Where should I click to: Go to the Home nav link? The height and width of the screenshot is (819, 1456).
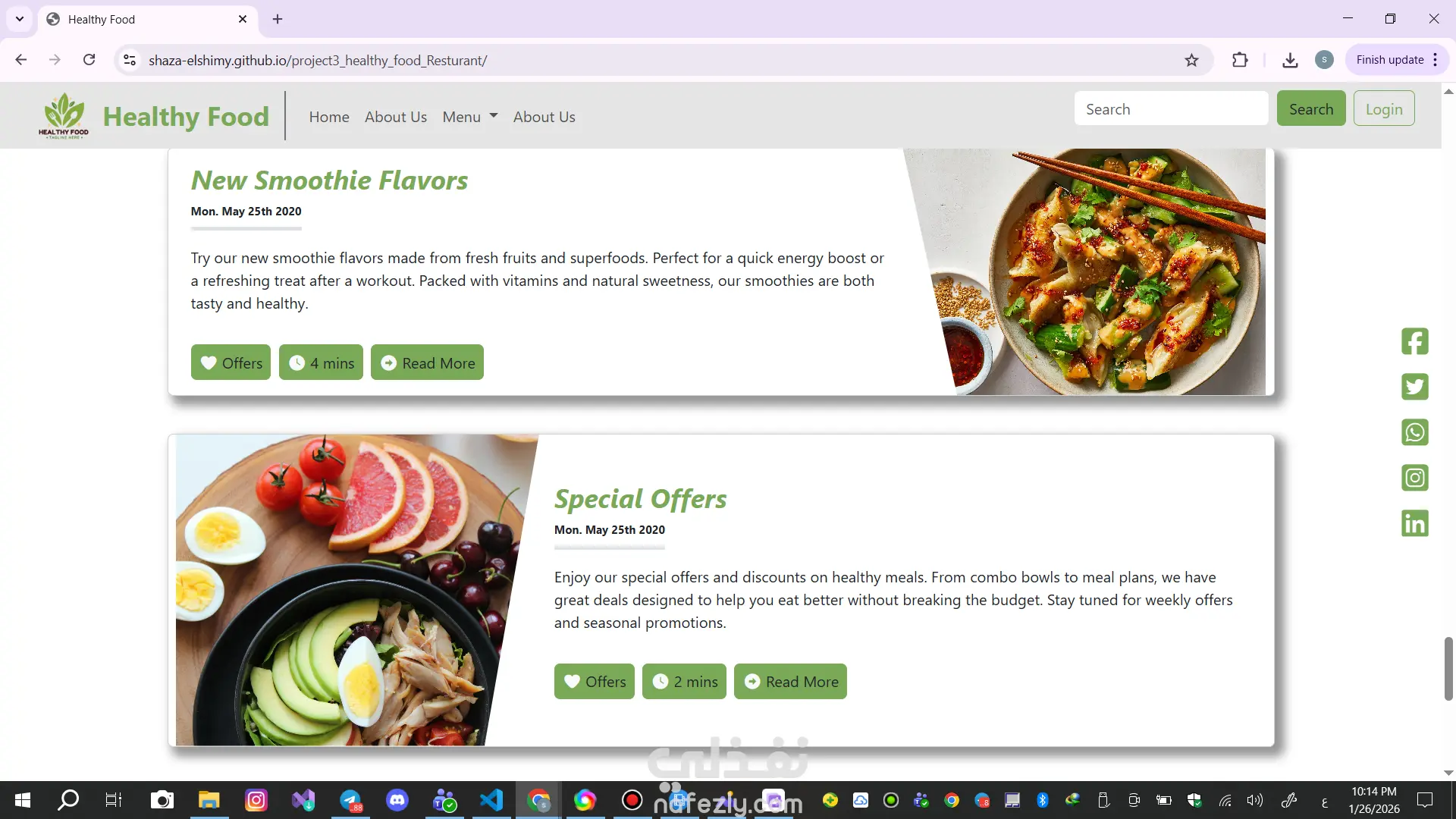tap(329, 117)
